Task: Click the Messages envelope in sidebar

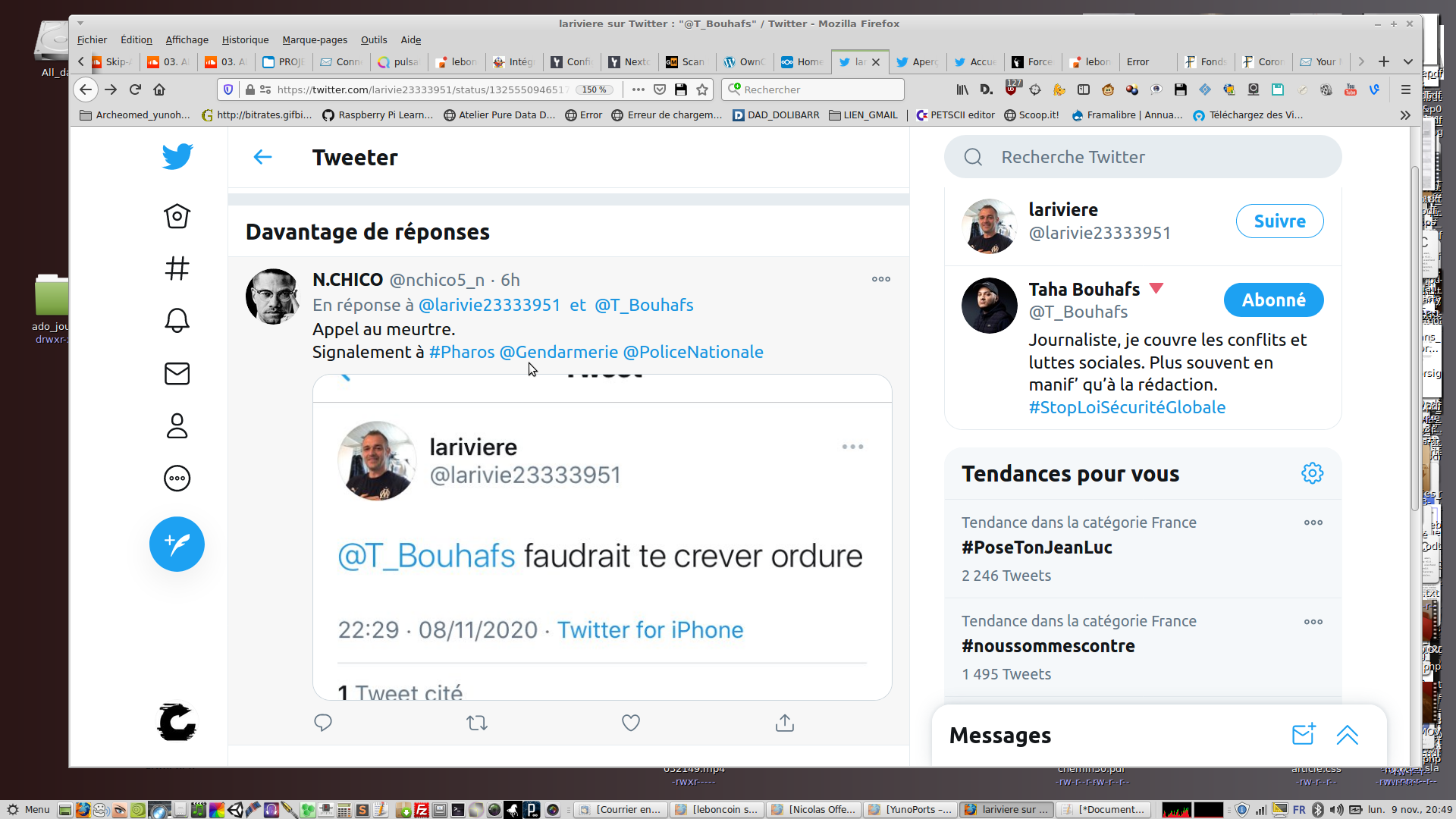Action: [177, 374]
